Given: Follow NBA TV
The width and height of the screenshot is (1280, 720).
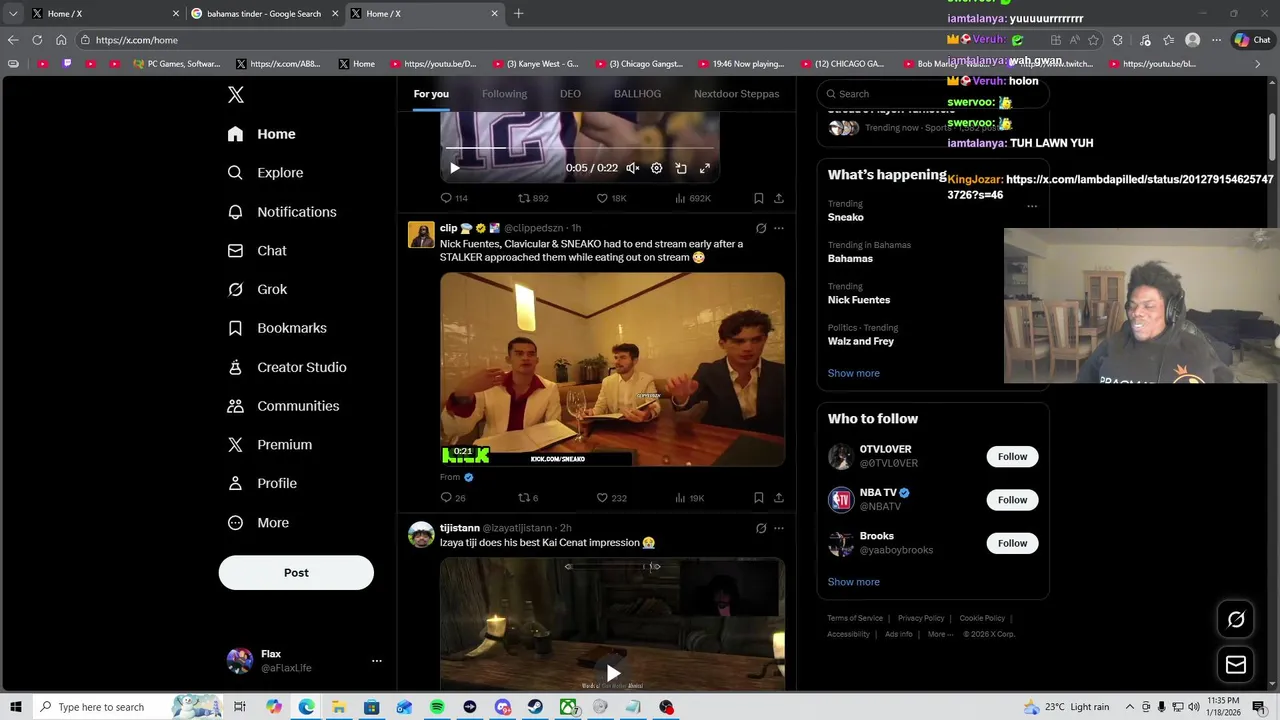Looking at the screenshot, I should pos(1012,500).
